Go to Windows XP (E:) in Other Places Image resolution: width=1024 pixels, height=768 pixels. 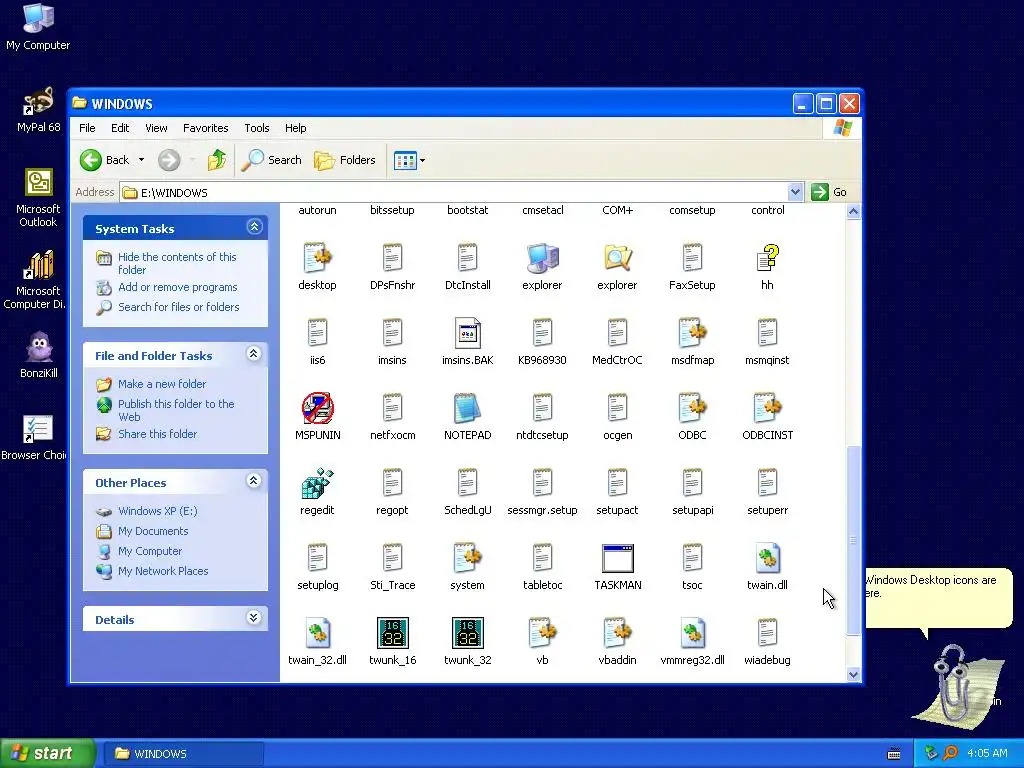[157, 511]
